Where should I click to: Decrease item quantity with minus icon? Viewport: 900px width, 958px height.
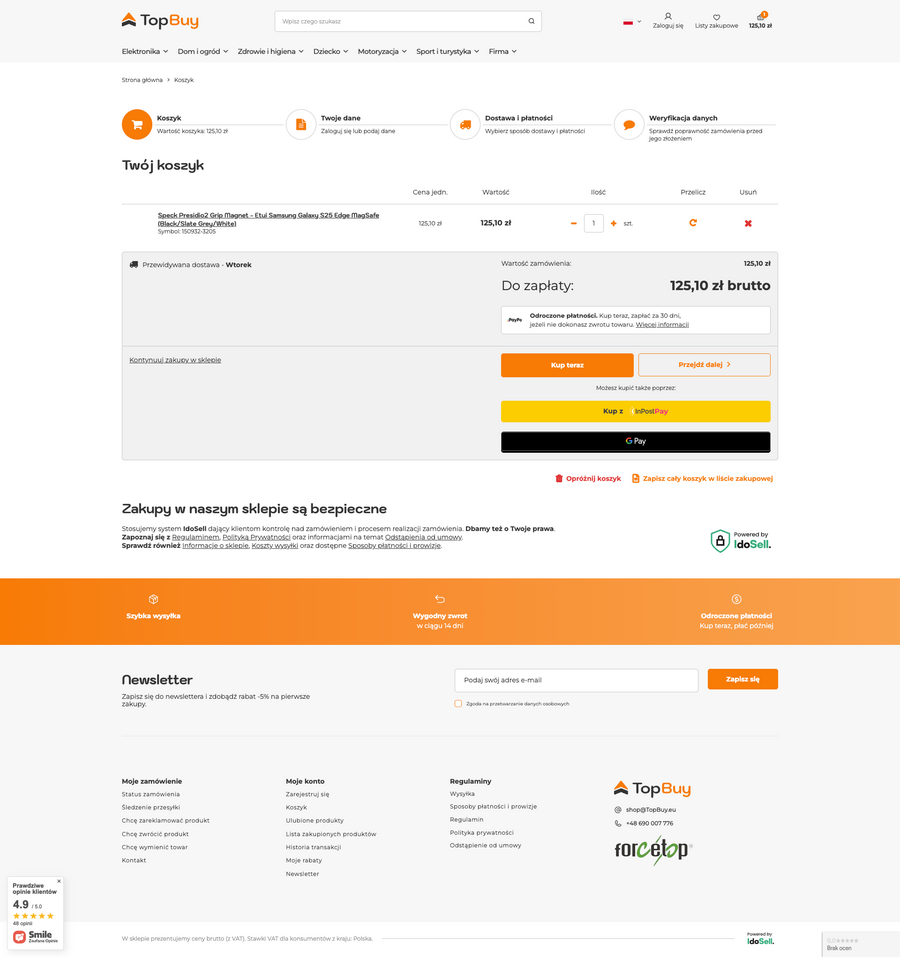(573, 223)
